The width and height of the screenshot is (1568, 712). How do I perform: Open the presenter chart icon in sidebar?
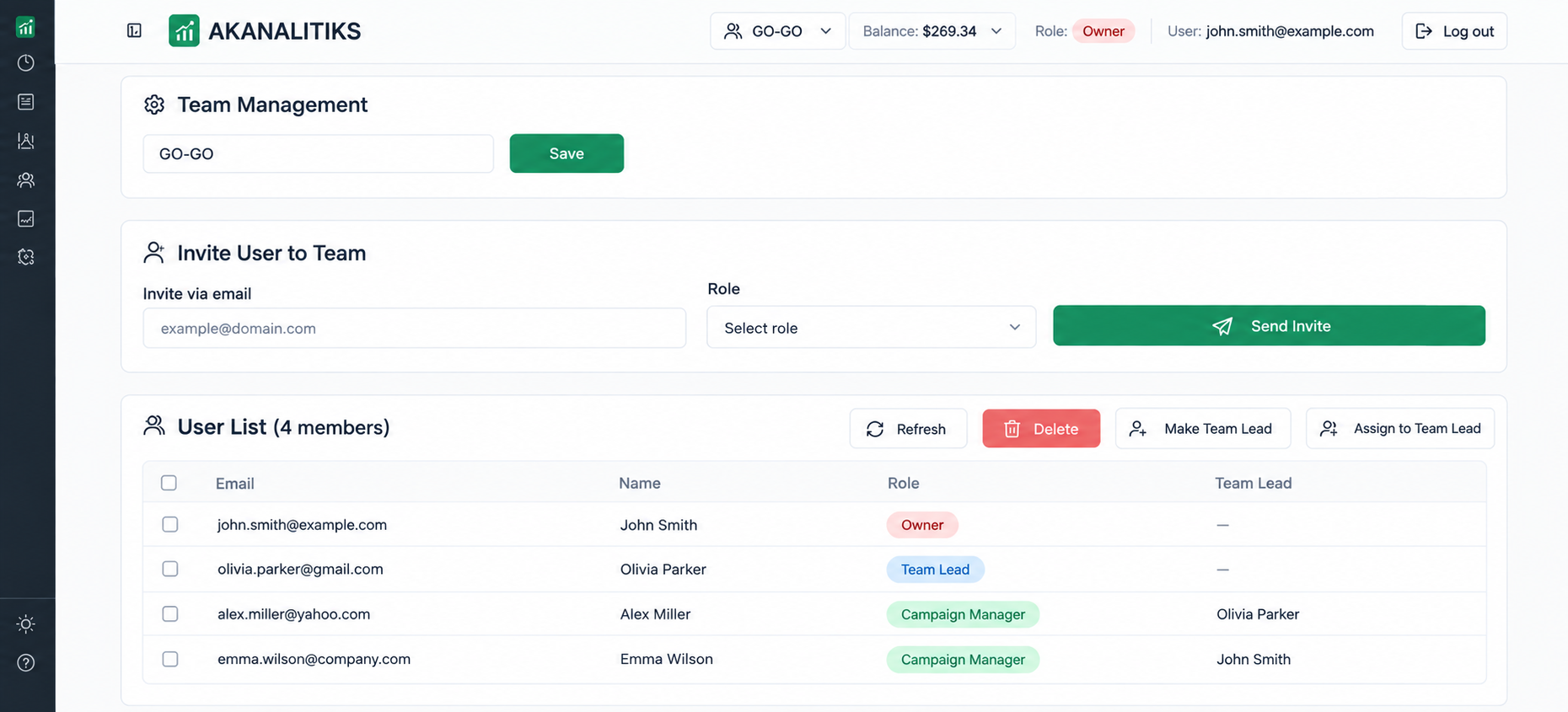[26, 141]
